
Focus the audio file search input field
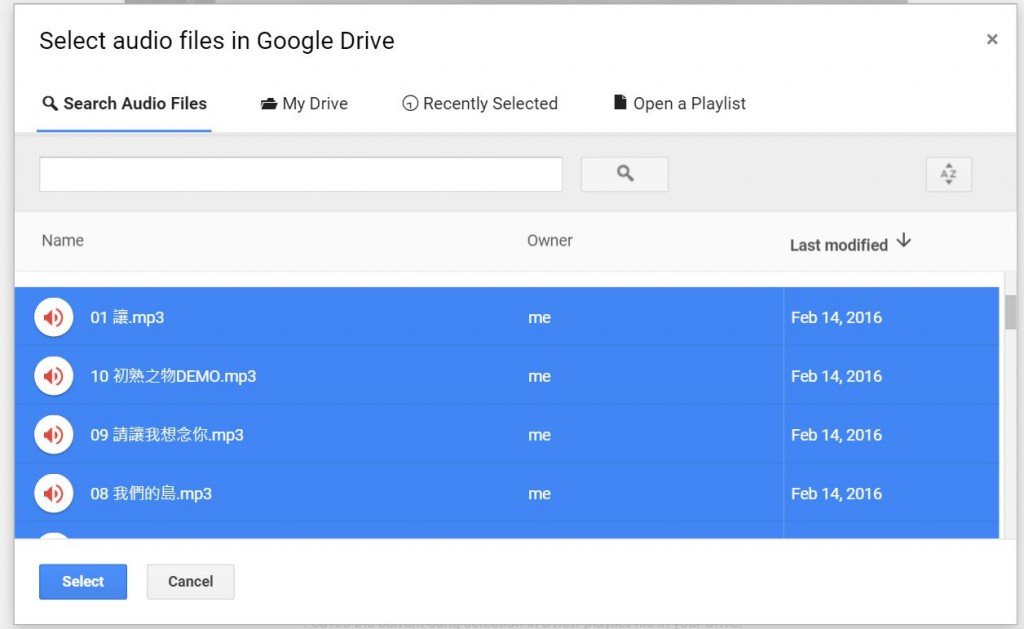pyautogui.click(x=300, y=174)
